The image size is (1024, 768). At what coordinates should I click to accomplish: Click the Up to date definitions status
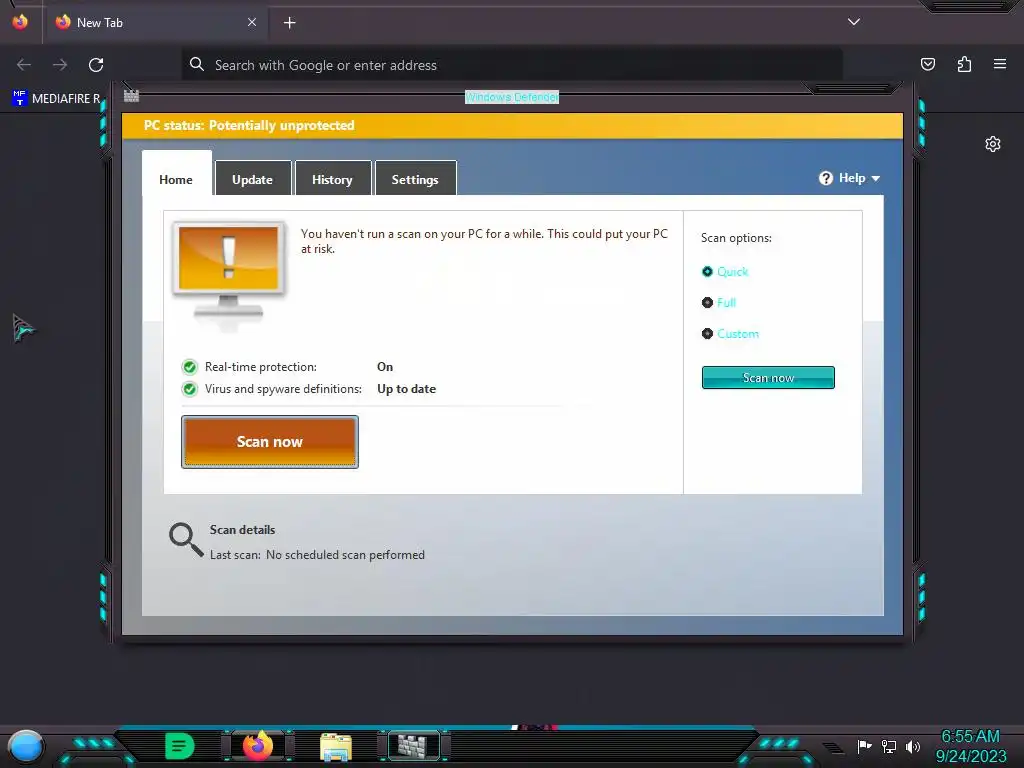pyautogui.click(x=406, y=389)
